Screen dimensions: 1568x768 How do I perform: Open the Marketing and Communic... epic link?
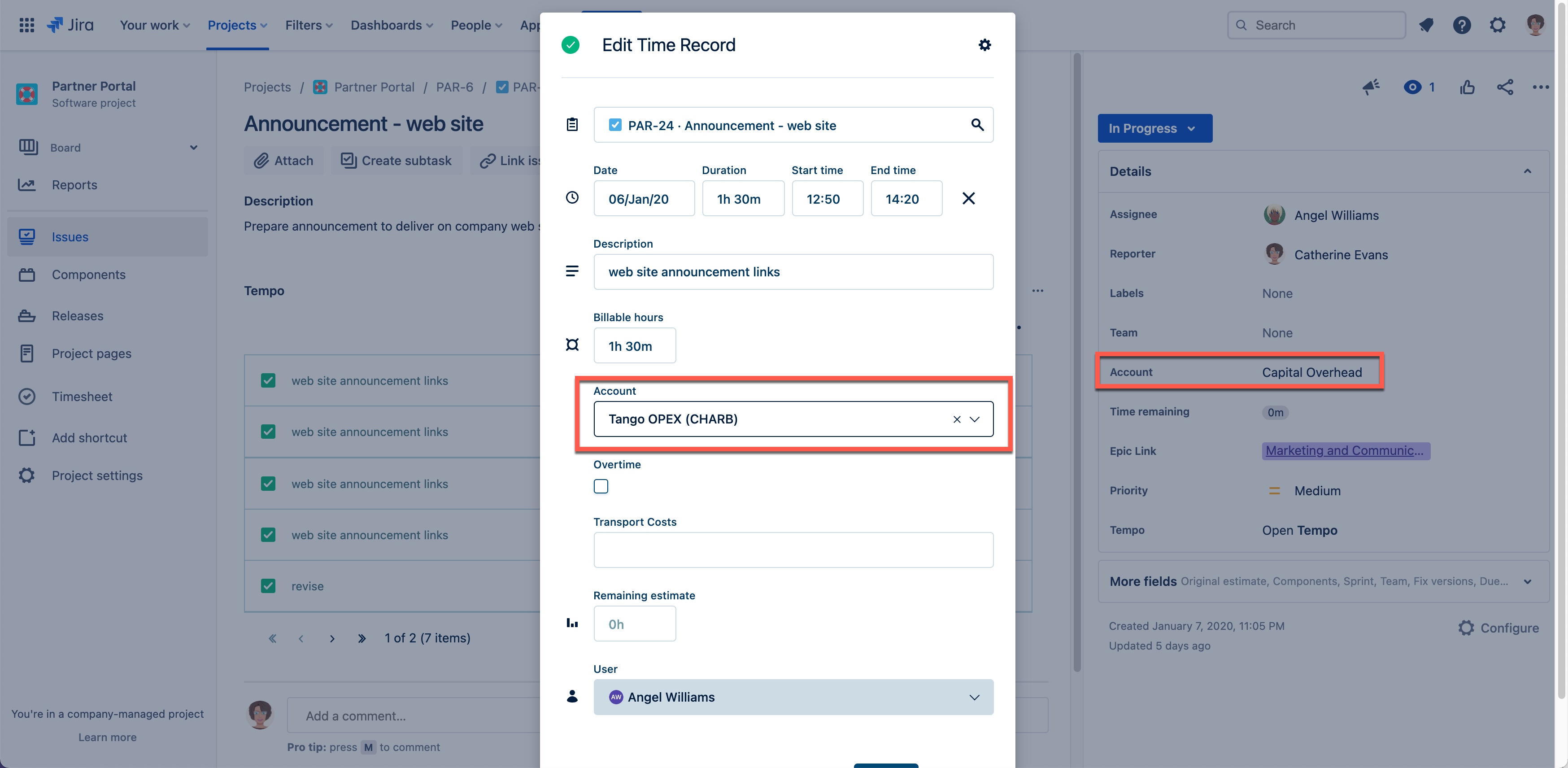pyautogui.click(x=1345, y=451)
